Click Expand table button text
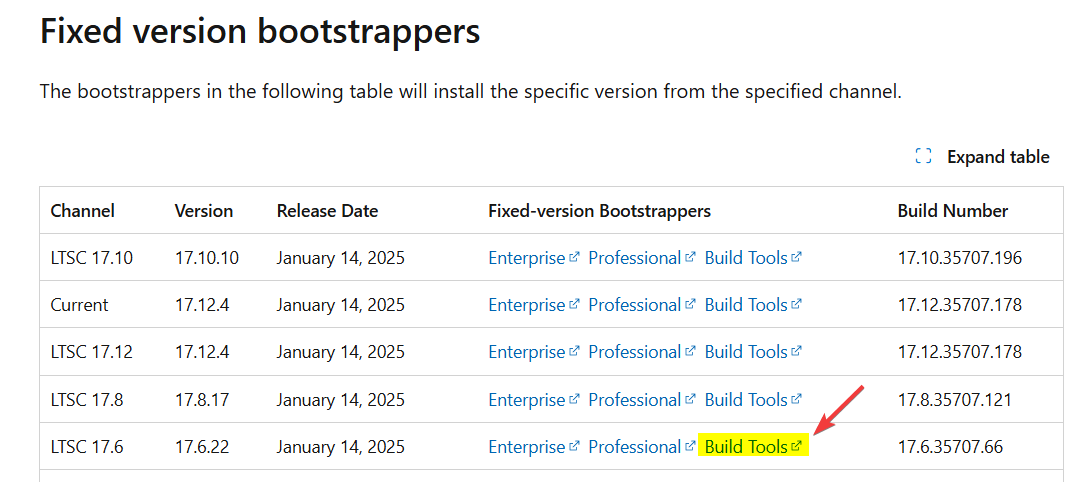 pyautogui.click(x=998, y=157)
